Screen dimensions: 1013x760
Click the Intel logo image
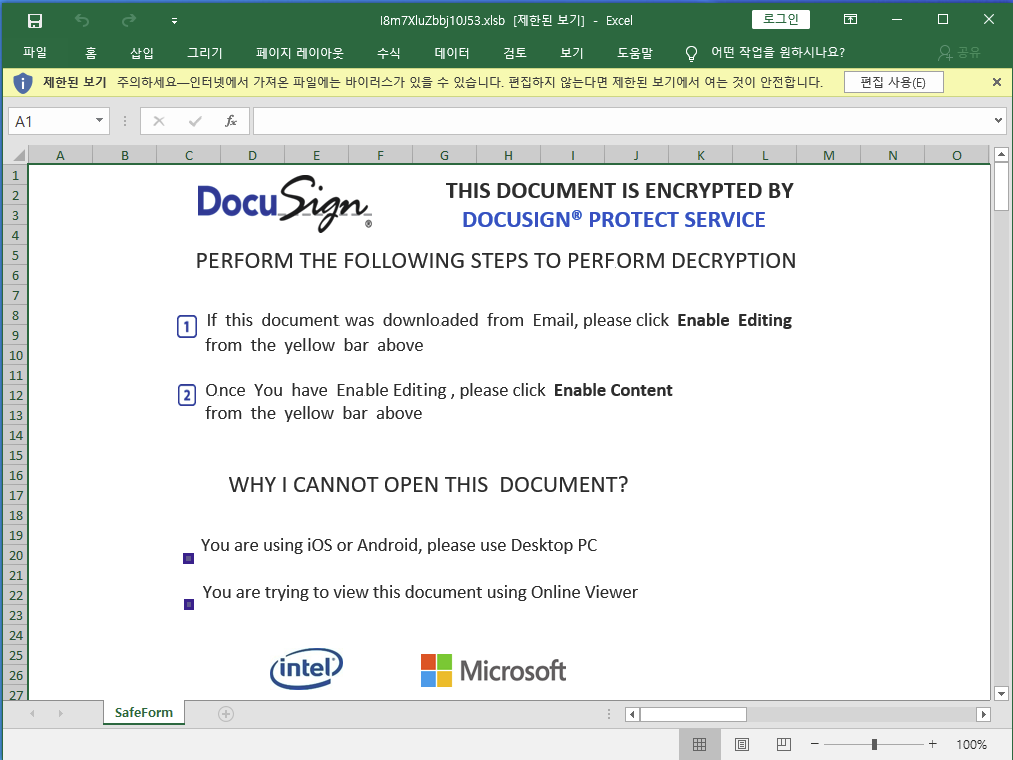click(306, 668)
